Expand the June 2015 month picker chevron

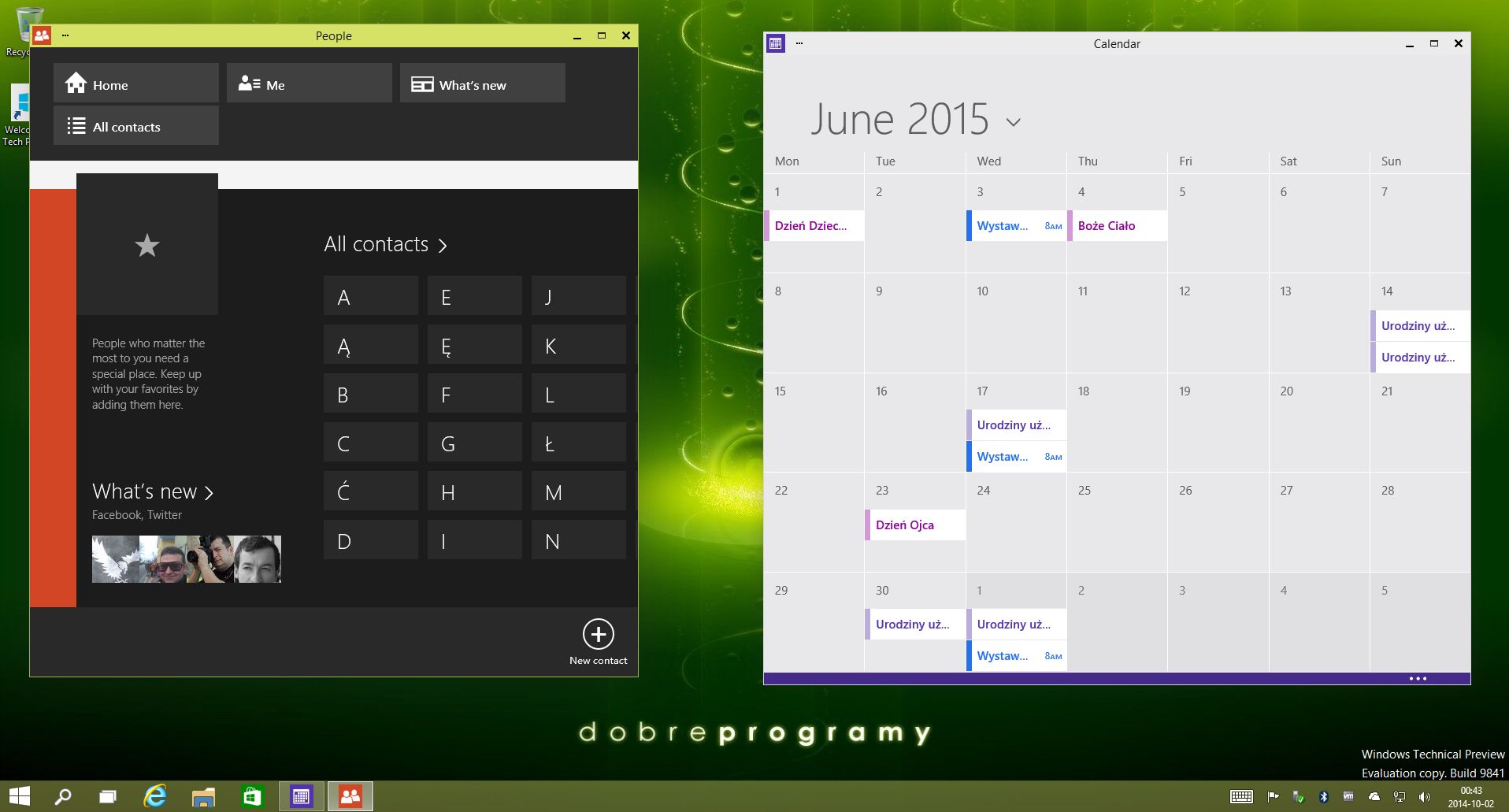1014,122
